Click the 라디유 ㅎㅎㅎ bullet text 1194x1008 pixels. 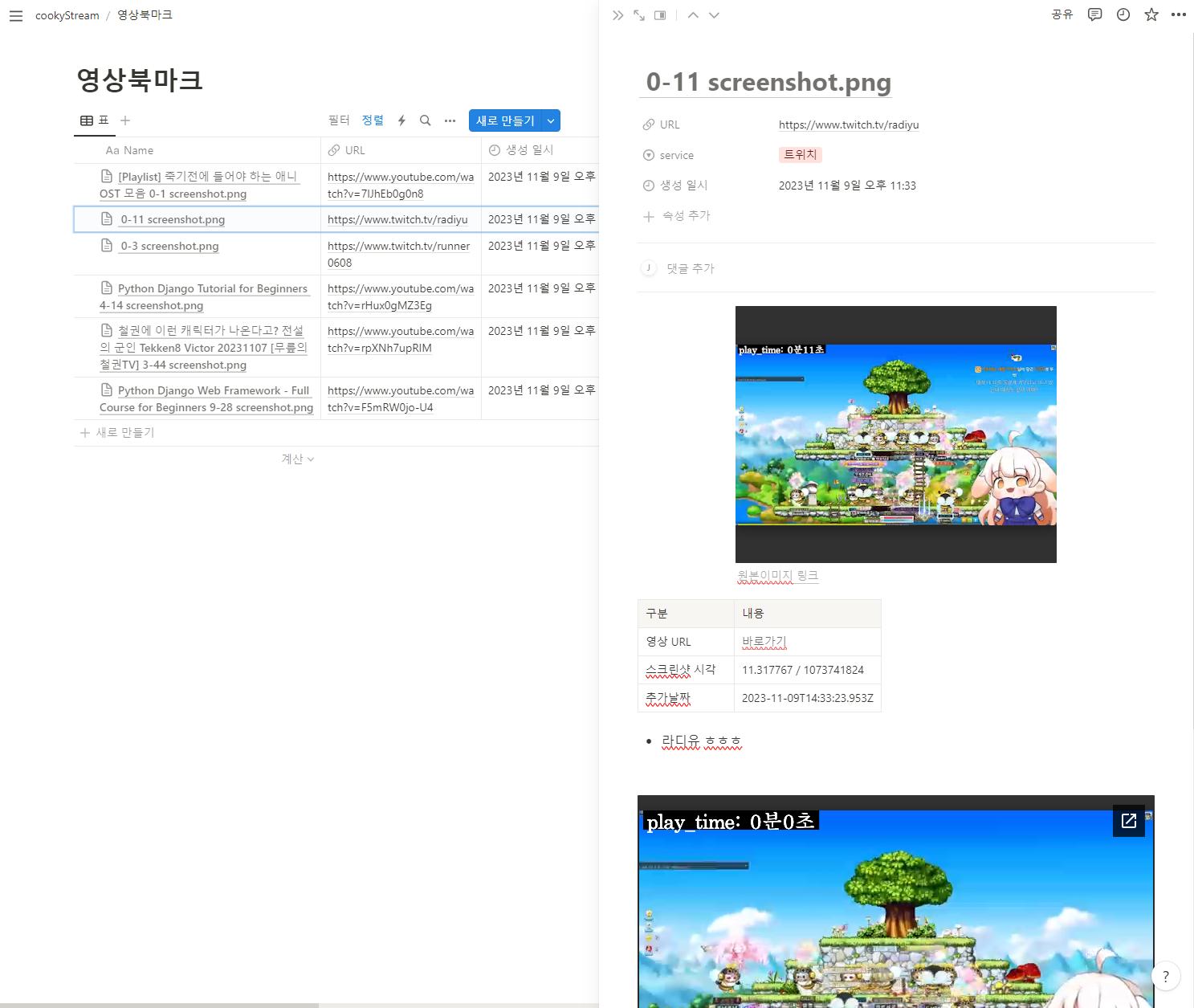pos(702,741)
